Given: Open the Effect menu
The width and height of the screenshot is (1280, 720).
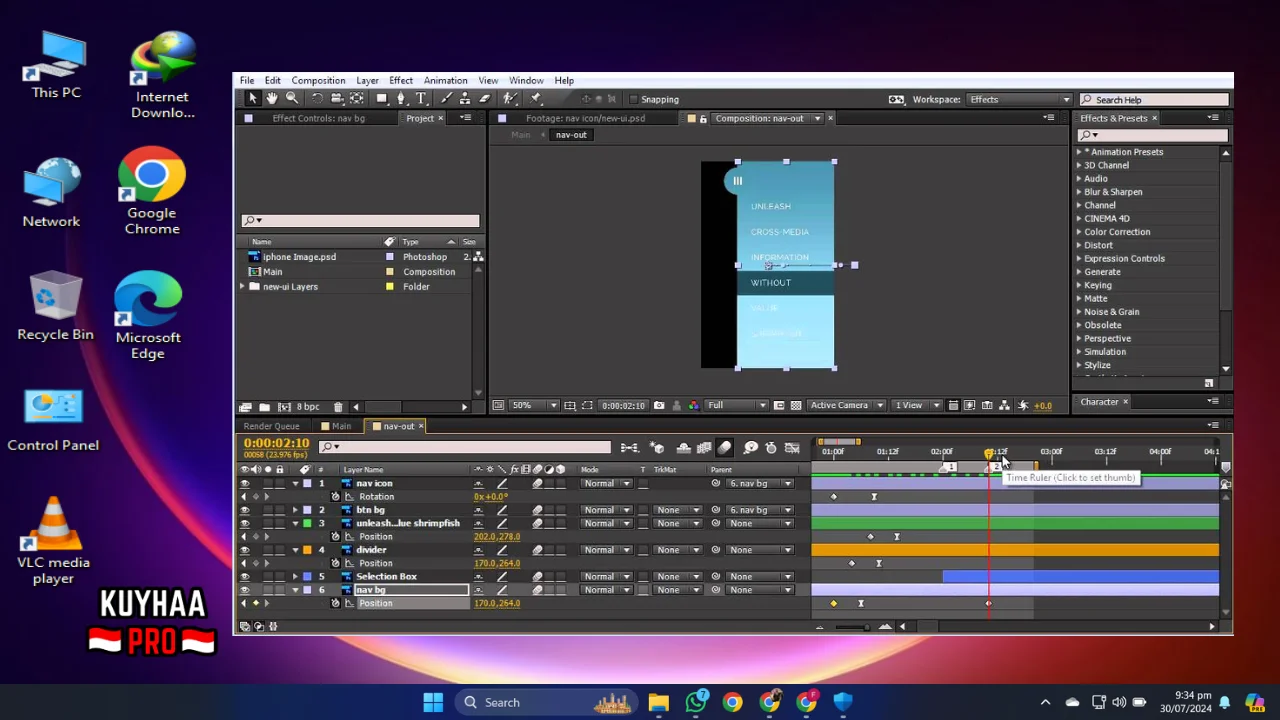Looking at the screenshot, I should click(x=401, y=80).
